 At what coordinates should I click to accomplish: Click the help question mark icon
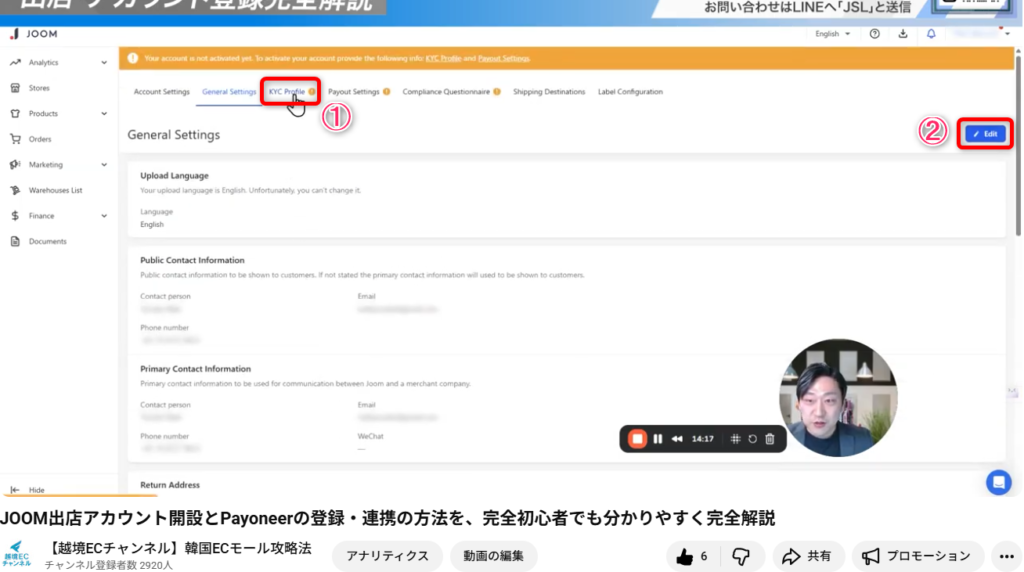(875, 34)
